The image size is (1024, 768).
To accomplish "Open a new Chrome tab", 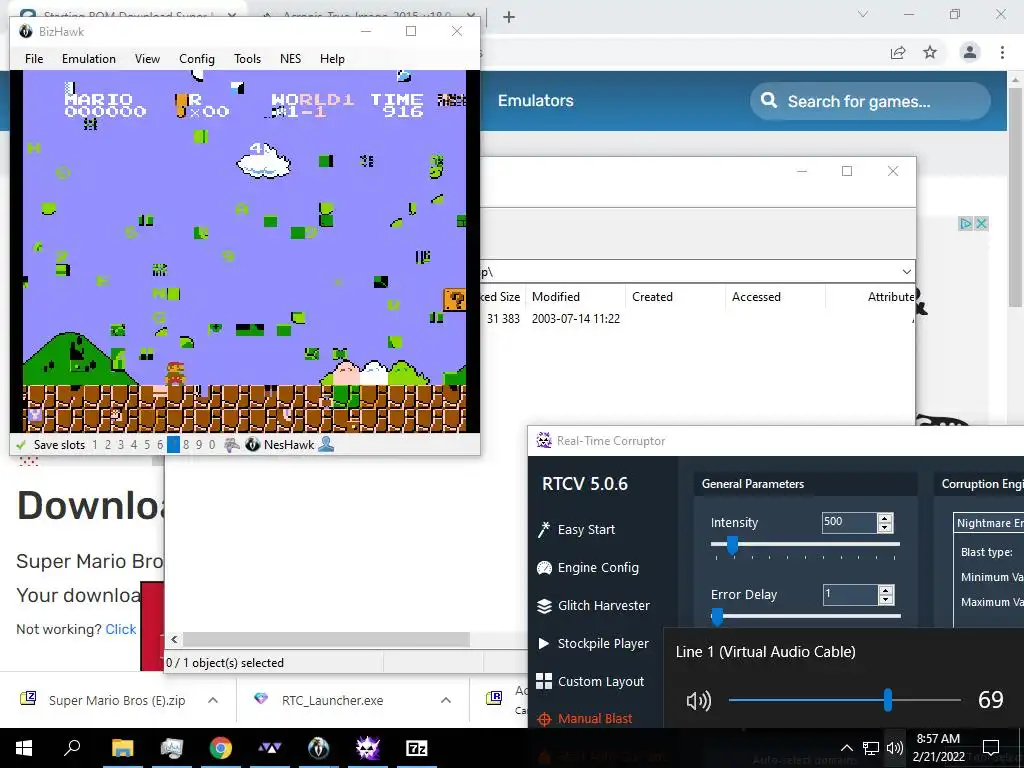I will 509,17.
